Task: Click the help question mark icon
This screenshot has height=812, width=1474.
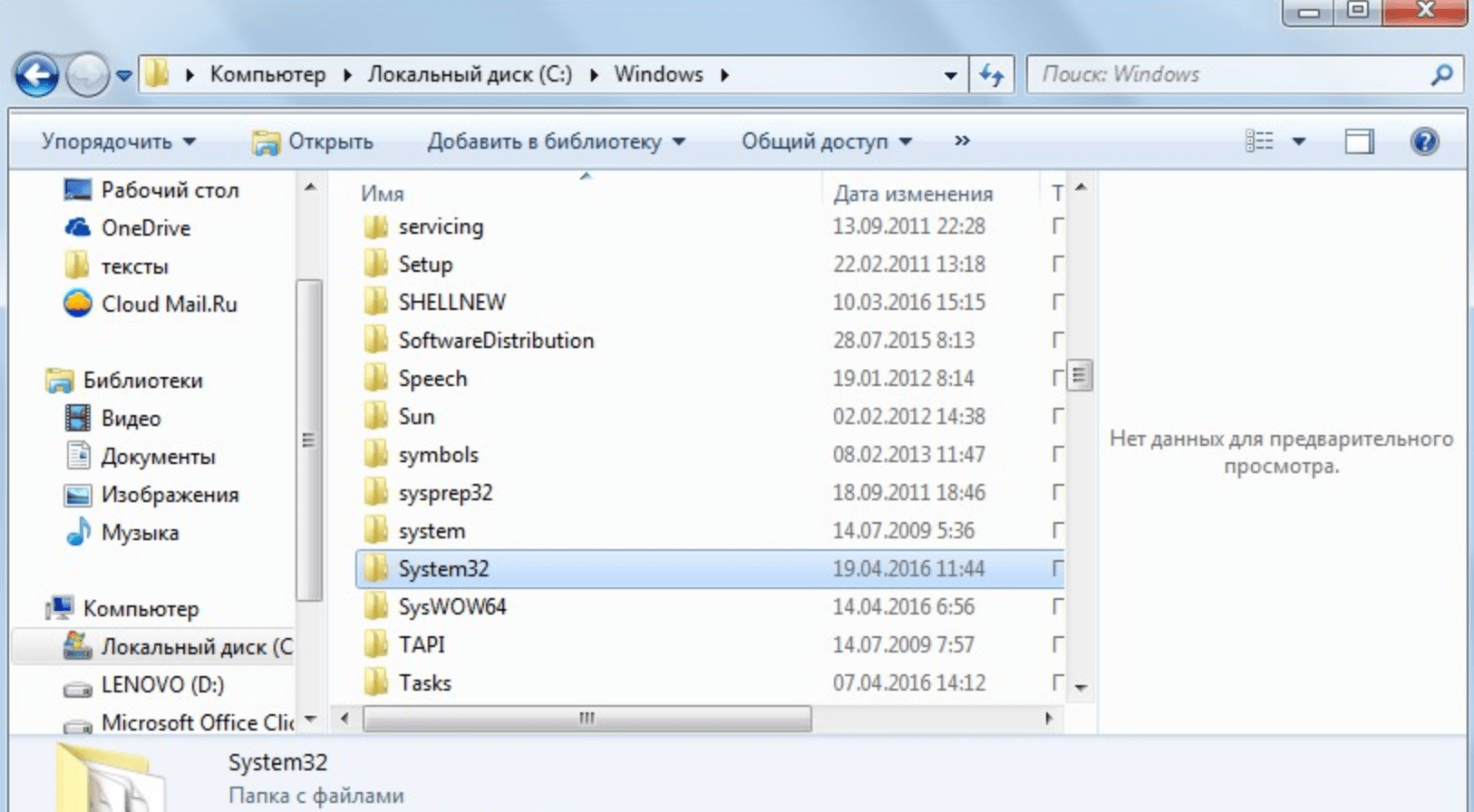Action: point(1424,141)
